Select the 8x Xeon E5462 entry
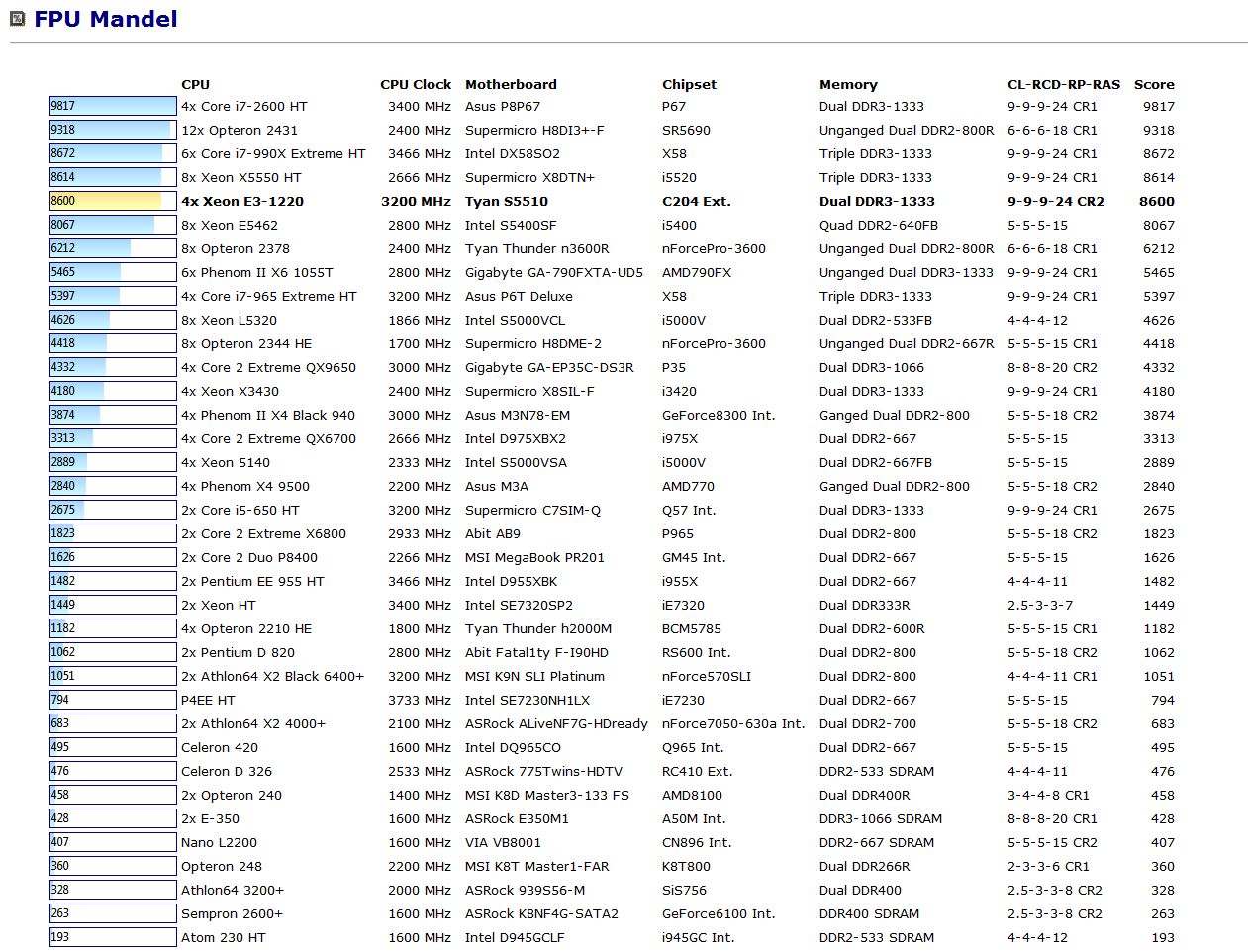This screenshot has height=952, width=1248. point(229,226)
